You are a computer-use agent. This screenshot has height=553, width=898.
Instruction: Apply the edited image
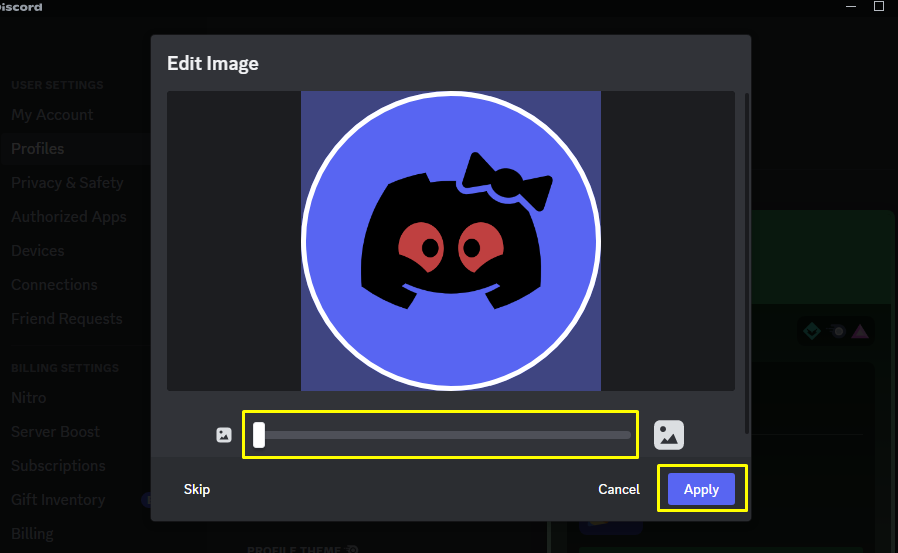click(701, 489)
